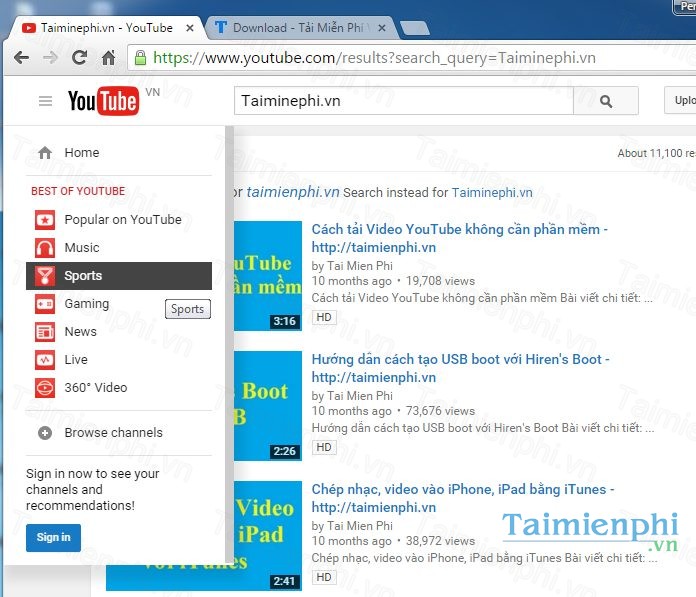Click the Taimienphi favicon on second tab
Image resolution: width=696 pixels, height=597 pixels.
point(221,28)
